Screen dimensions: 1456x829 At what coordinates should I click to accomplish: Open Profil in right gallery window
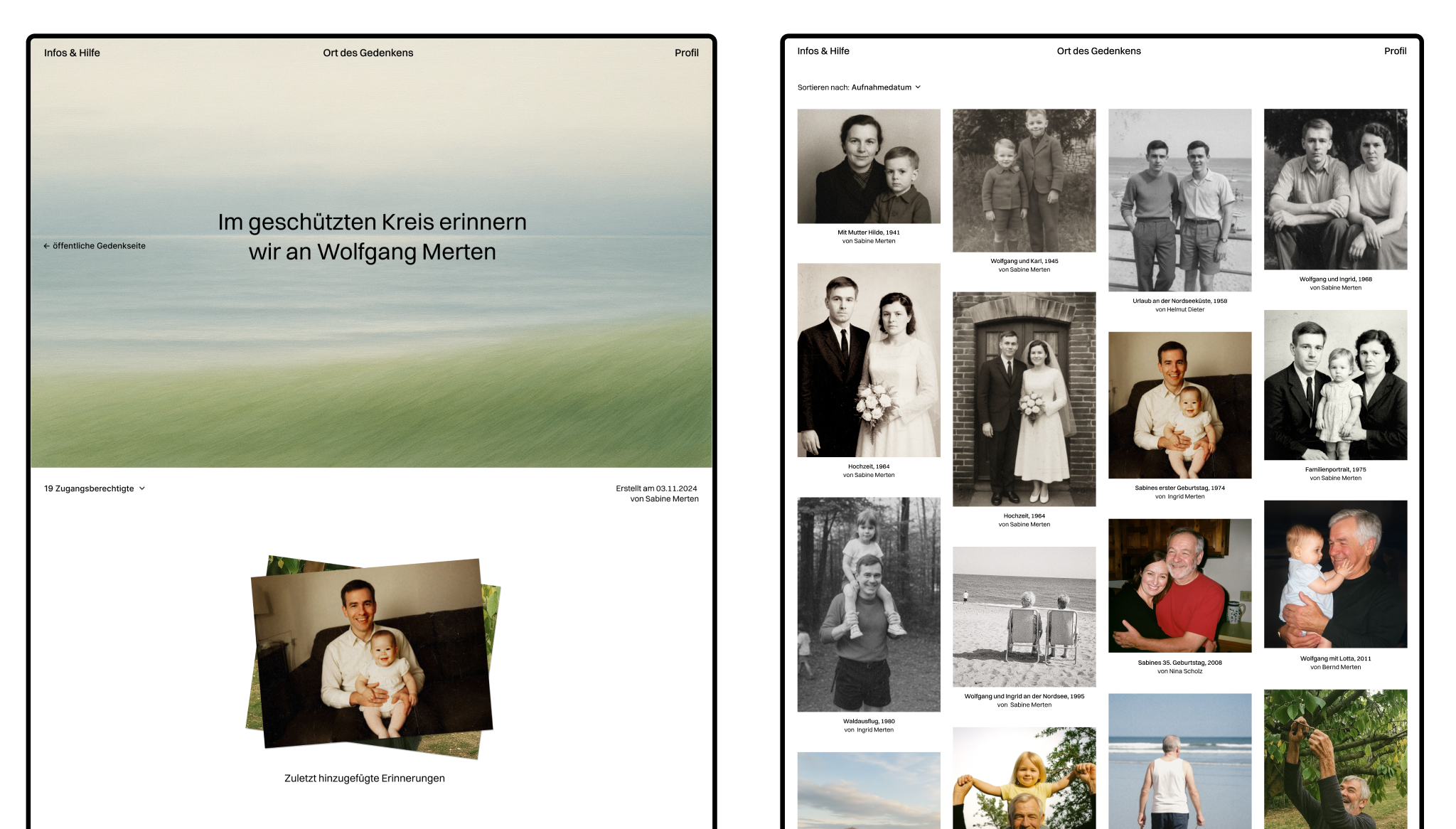pyautogui.click(x=1395, y=51)
